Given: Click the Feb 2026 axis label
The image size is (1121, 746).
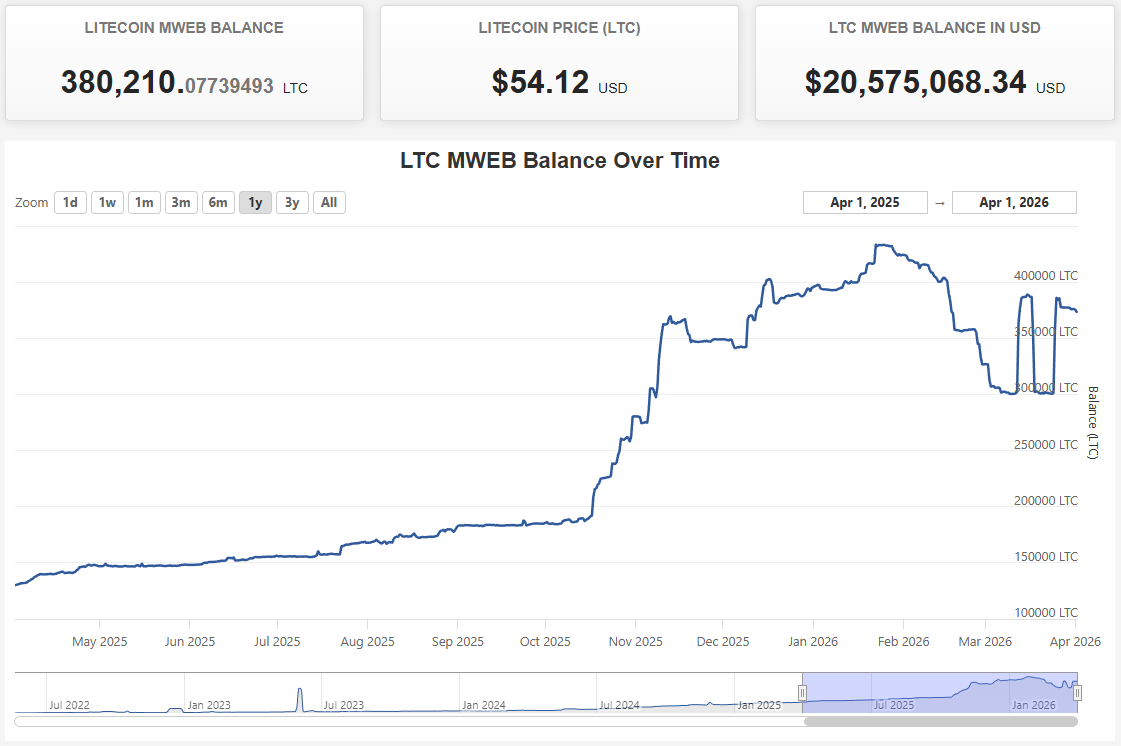Looking at the screenshot, I should (x=904, y=642).
